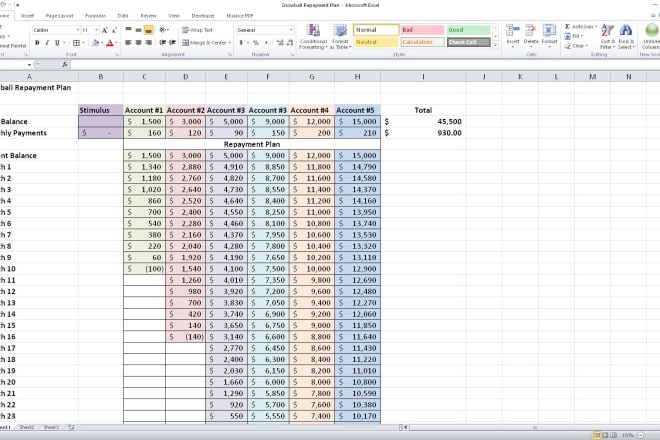
Task: Open Conditional Formatting
Action: point(313,37)
